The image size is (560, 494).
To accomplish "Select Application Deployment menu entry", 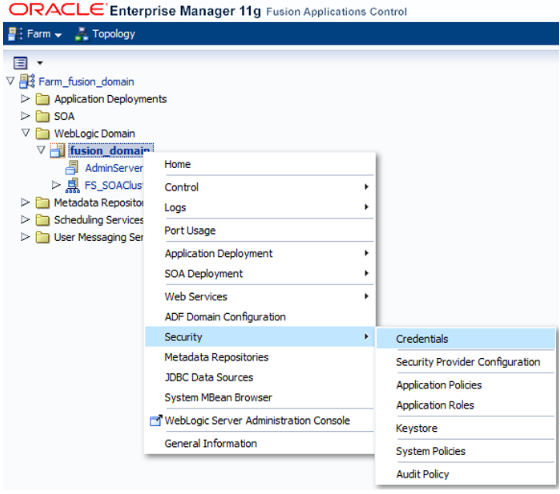I will point(260,253).
